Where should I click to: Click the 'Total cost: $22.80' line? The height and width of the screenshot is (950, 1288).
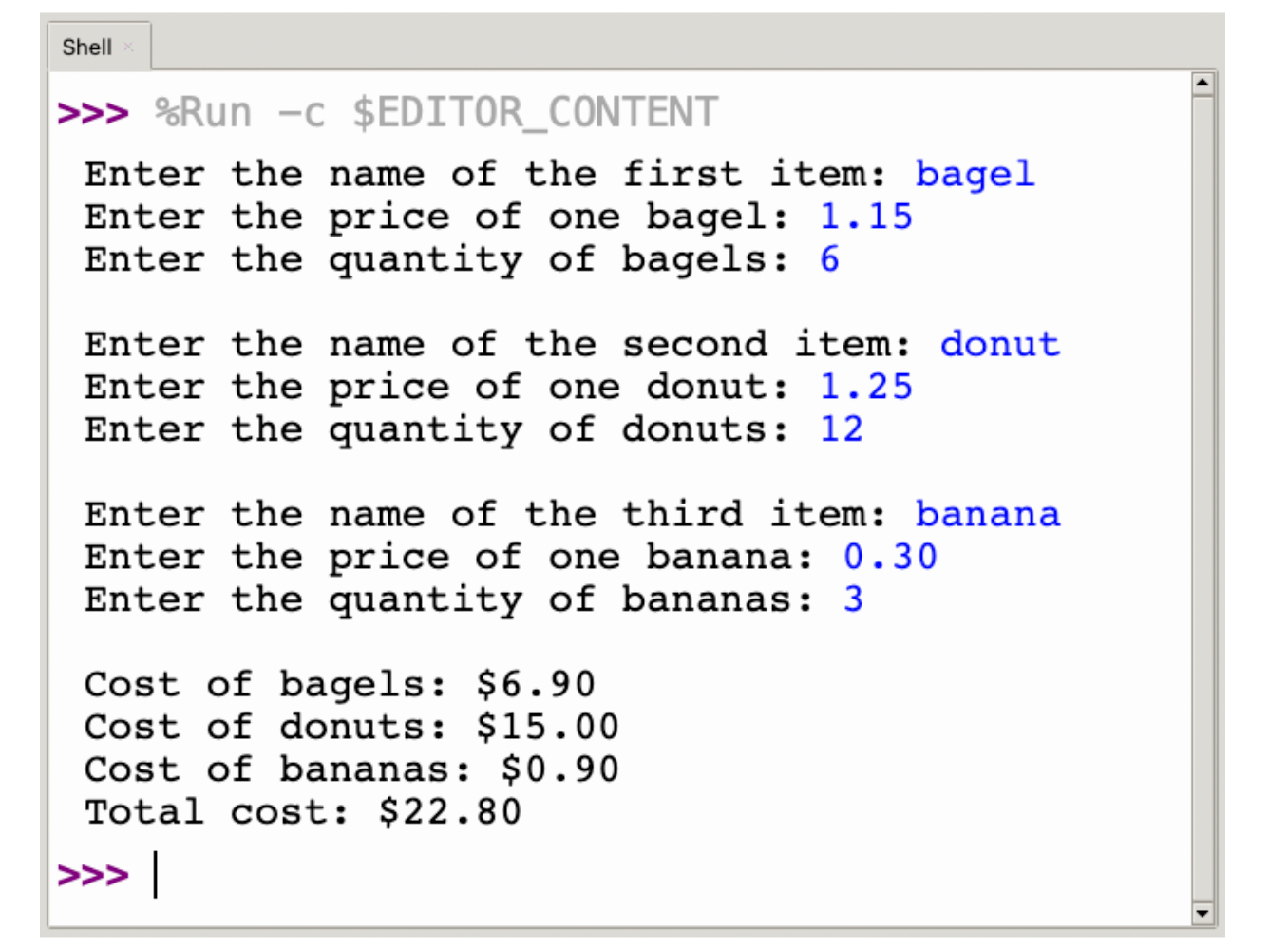[303, 812]
